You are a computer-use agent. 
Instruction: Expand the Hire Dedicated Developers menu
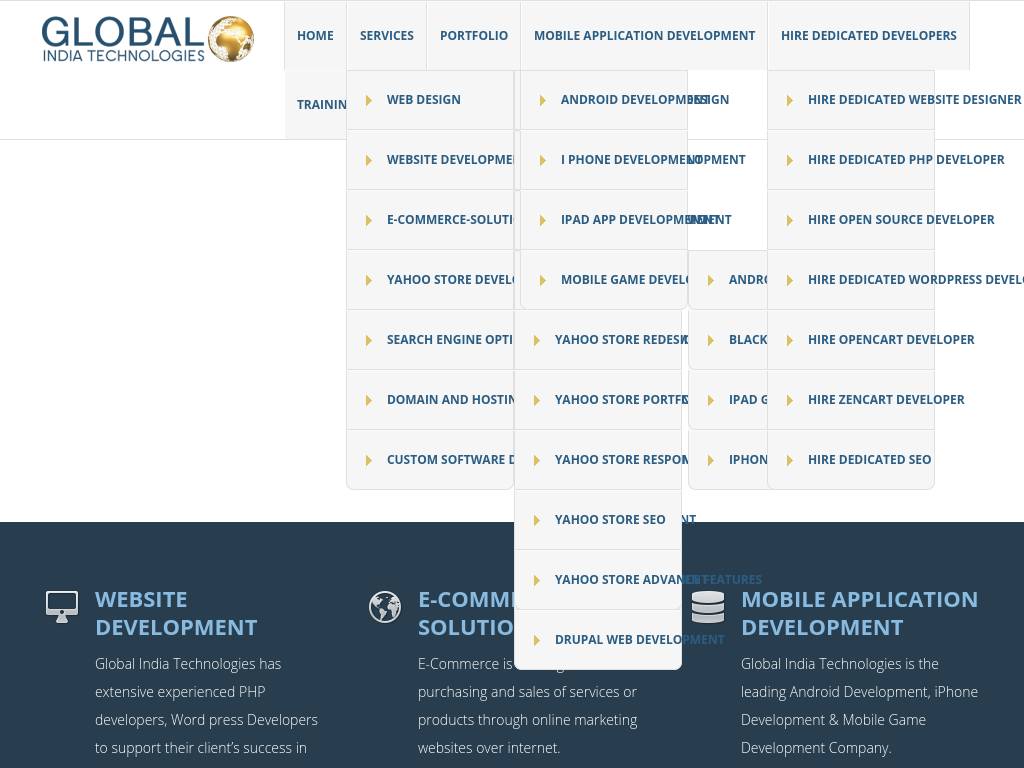point(868,35)
